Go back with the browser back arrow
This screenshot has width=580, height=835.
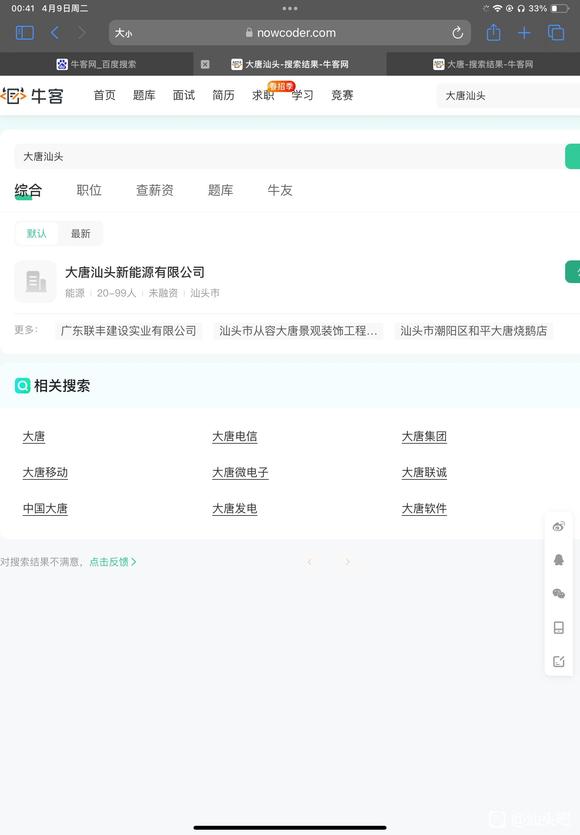coord(54,33)
